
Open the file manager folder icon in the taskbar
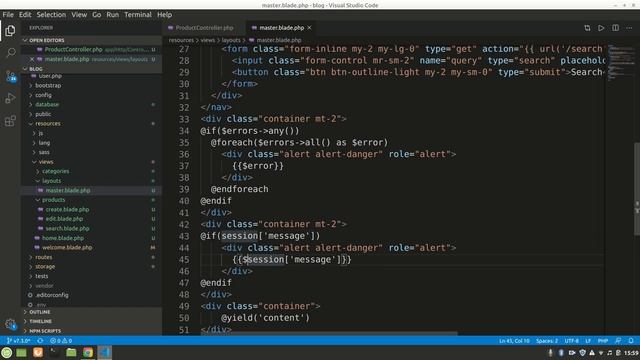pos(71,352)
